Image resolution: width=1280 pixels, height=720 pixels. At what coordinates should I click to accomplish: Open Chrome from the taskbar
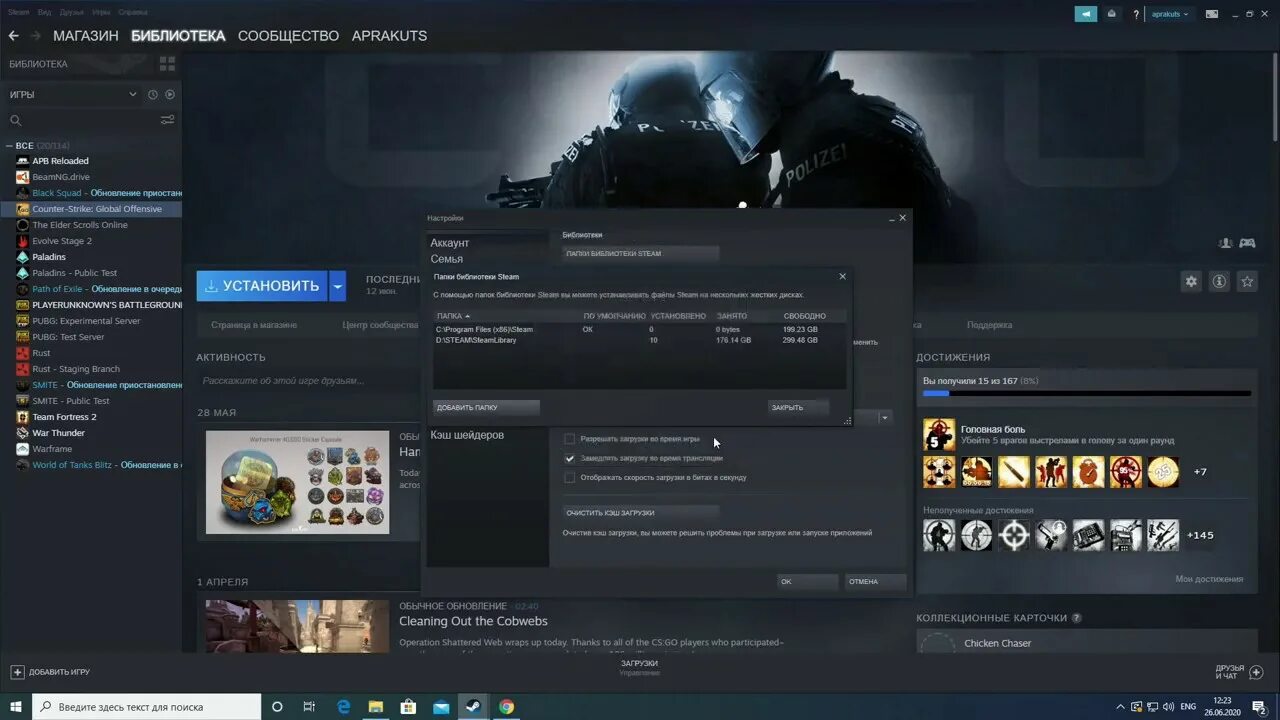tap(507, 706)
